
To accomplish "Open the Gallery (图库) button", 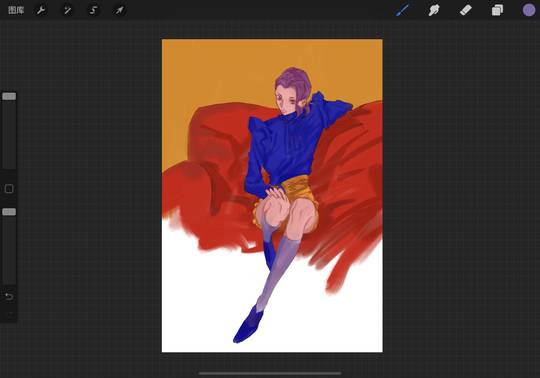I will (x=16, y=10).
